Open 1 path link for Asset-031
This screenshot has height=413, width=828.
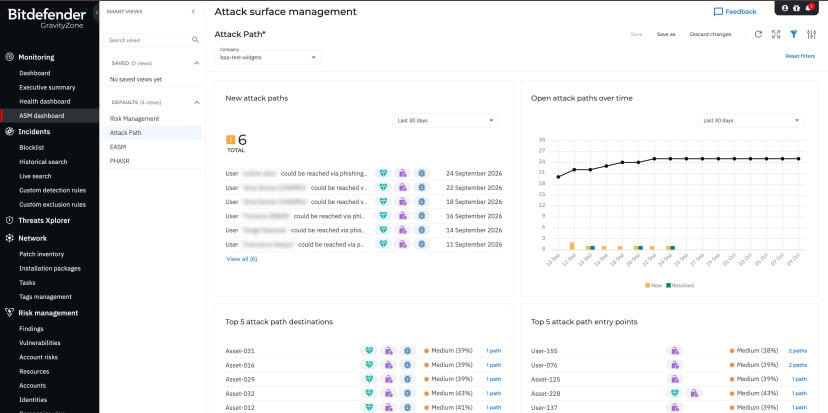pos(494,351)
